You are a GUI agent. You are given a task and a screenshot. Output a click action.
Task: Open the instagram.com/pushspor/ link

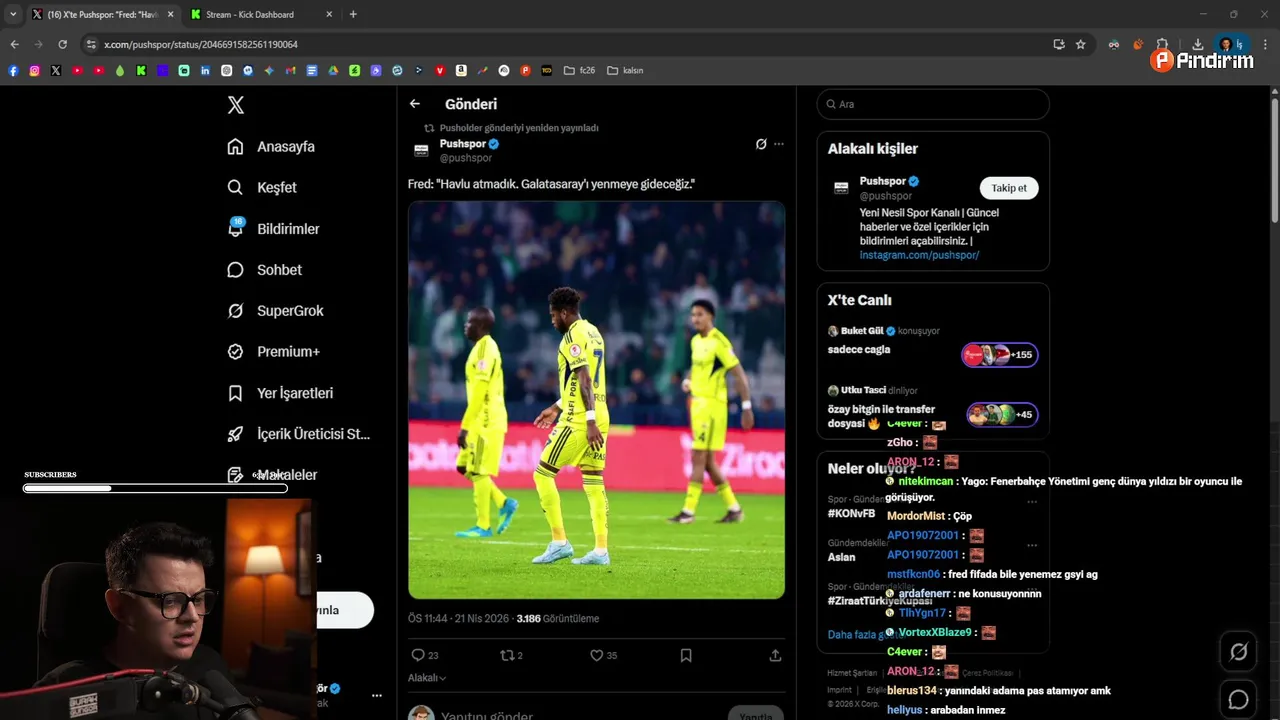(x=919, y=255)
